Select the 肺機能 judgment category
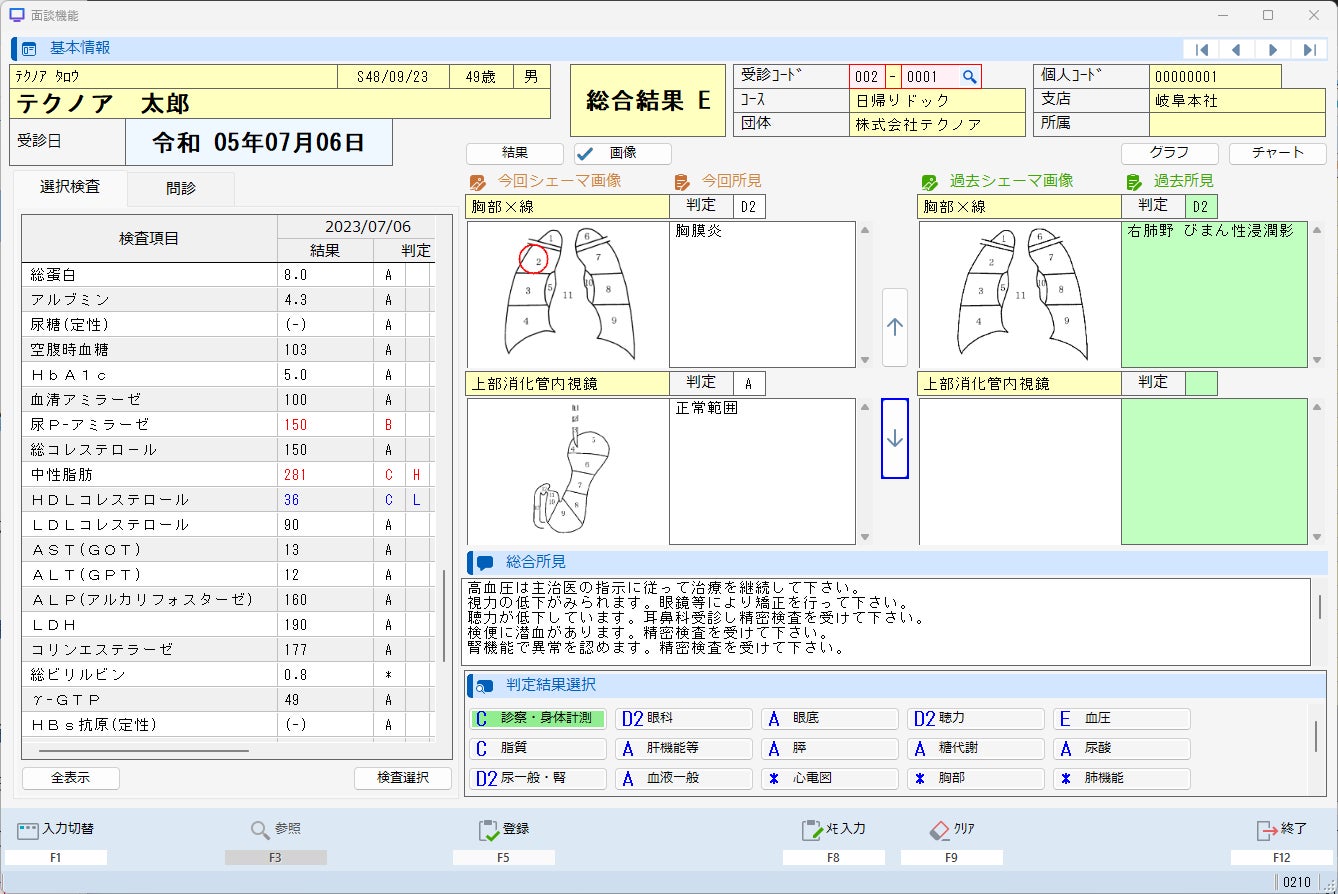This screenshot has height=894, width=1338. click(x=1122, y=778)
